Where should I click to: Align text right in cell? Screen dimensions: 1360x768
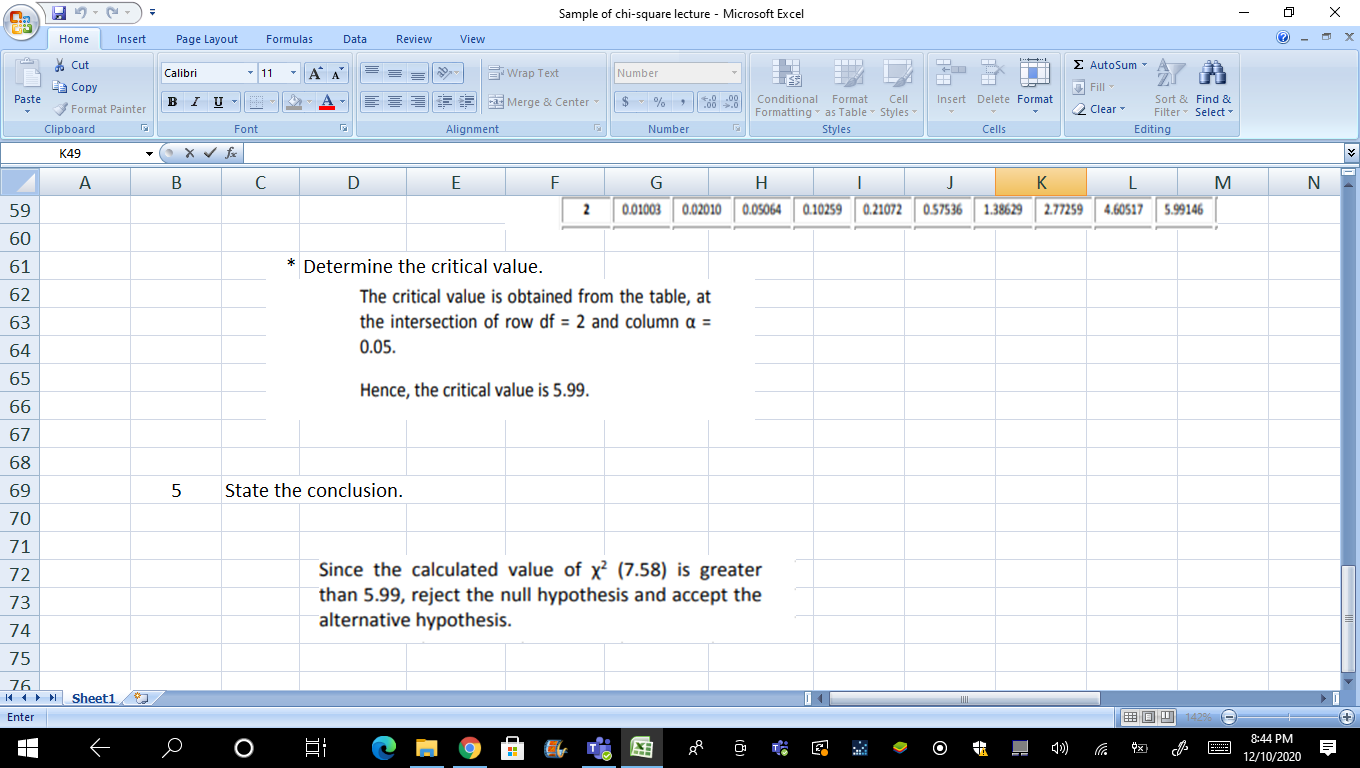[418, 102]
